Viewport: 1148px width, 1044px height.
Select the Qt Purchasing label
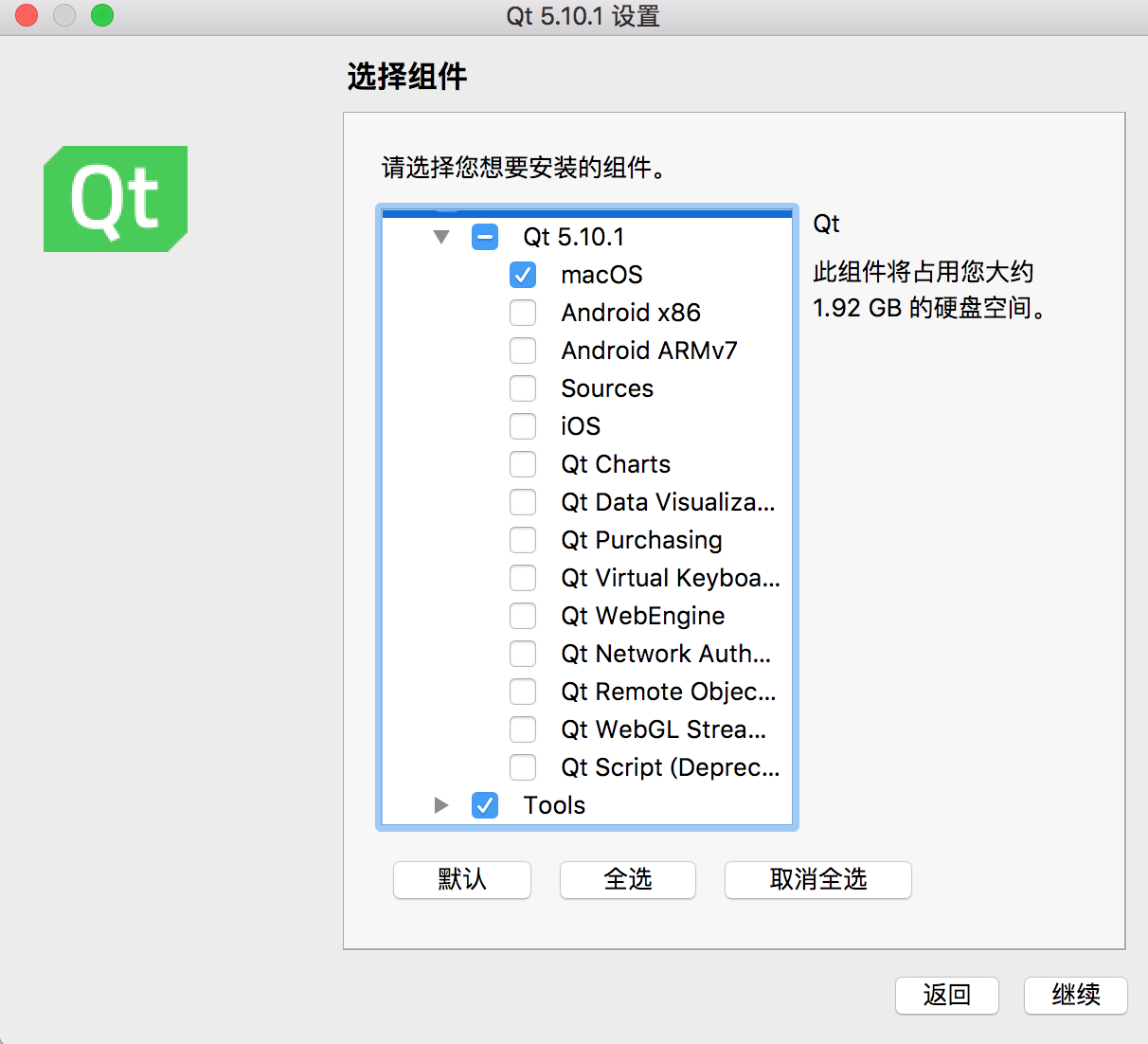[x=641, y=540]
